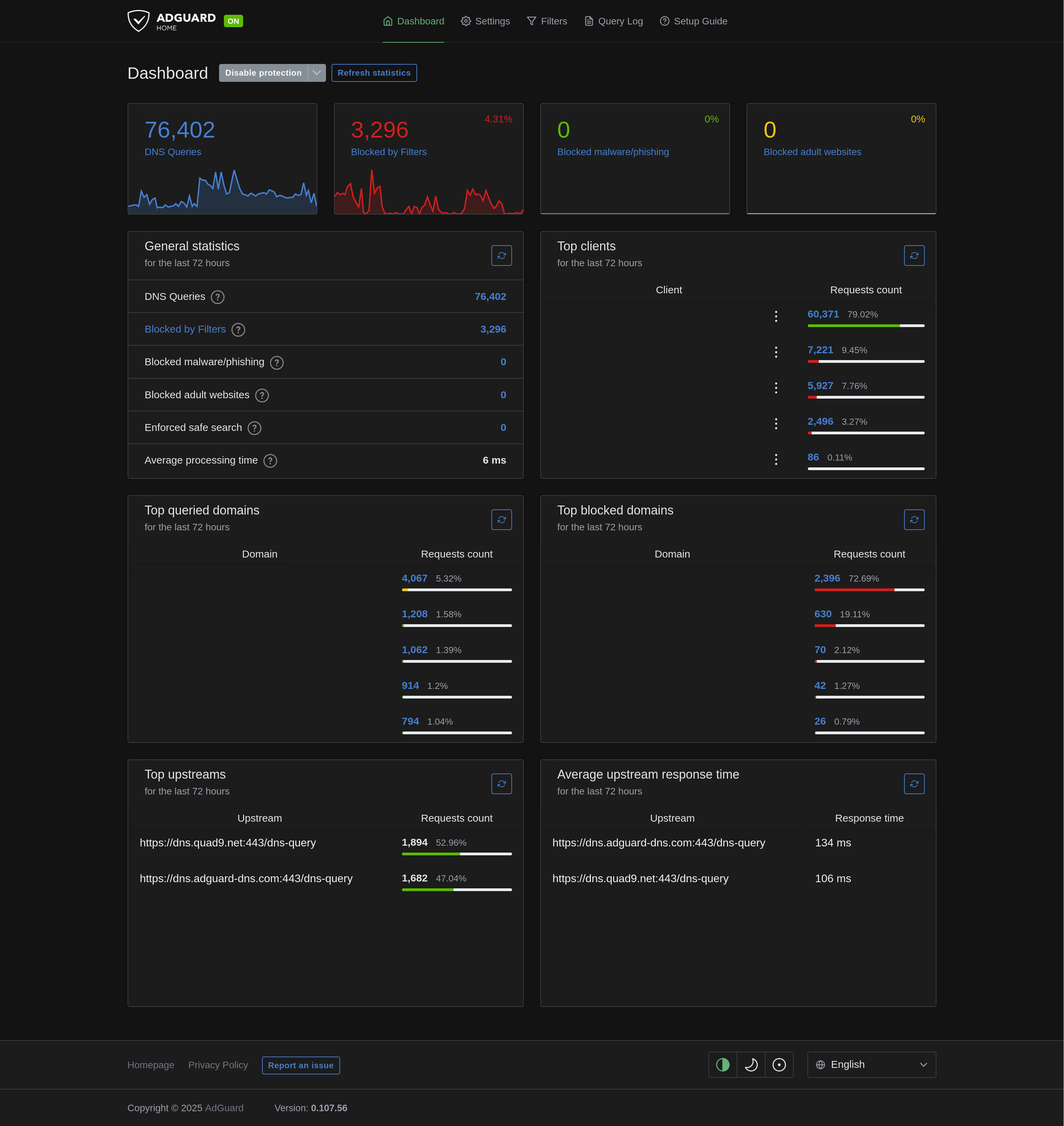Open options menu for the 60,371 requests client
The width and height of the screenshot is (1064, 1126).
[776, 316]
